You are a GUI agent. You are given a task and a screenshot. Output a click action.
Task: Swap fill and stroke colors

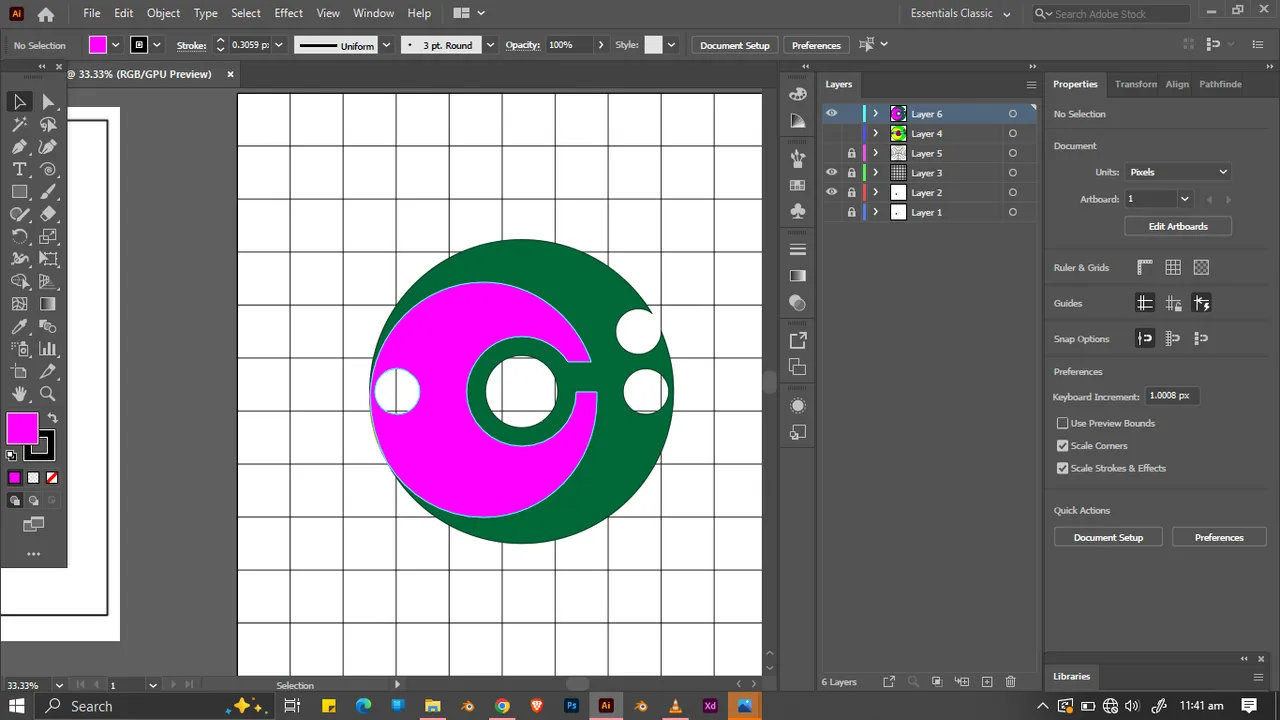tap(53, 418)
